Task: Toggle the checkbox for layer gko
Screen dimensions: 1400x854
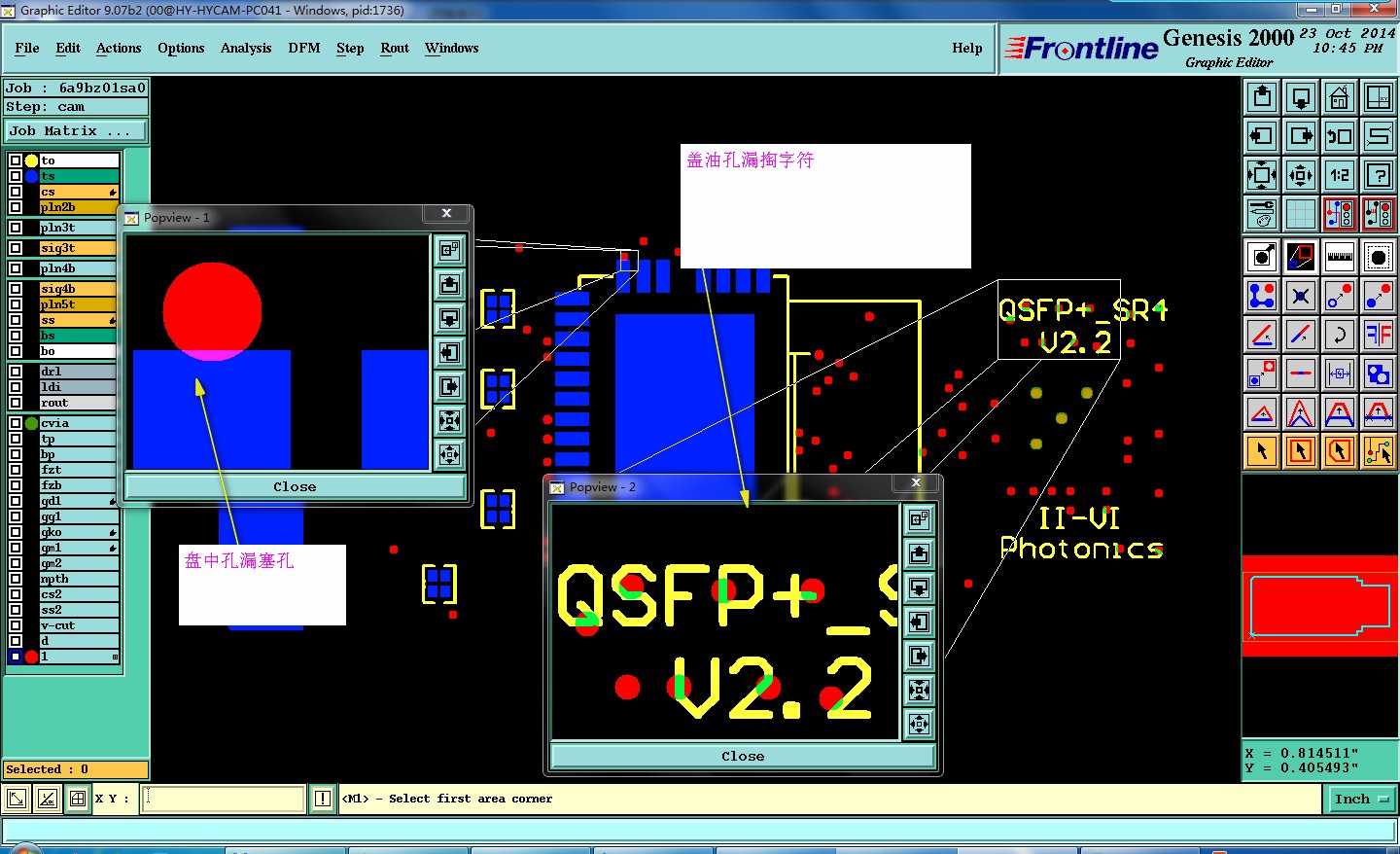Action: (x=16, y=532)
